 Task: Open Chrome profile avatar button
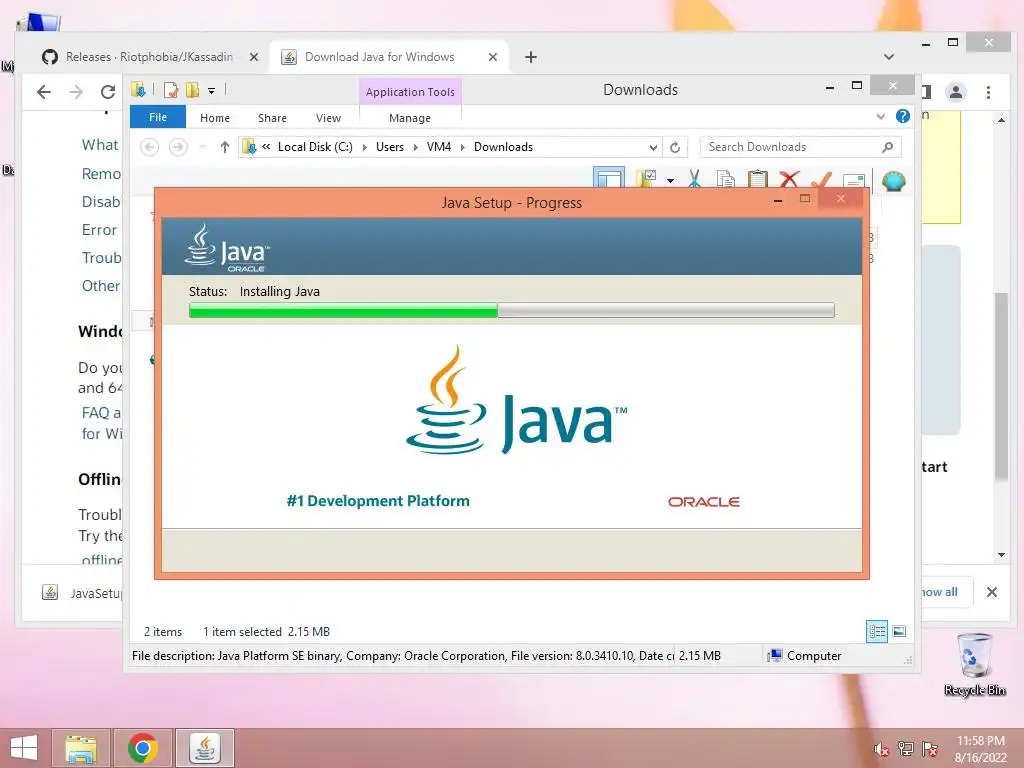[955, 92]
